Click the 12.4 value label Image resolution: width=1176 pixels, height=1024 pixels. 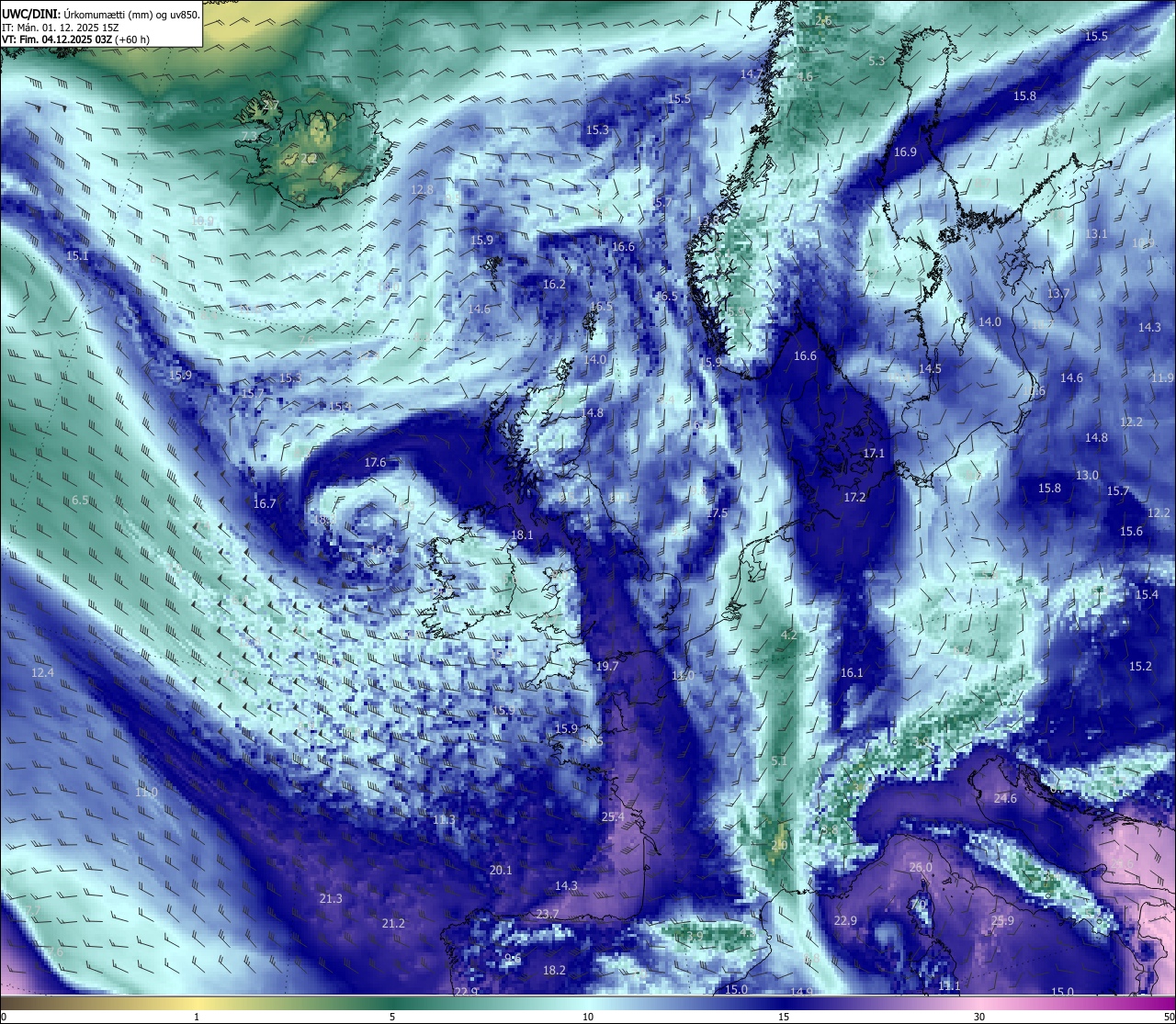(42, 672)
